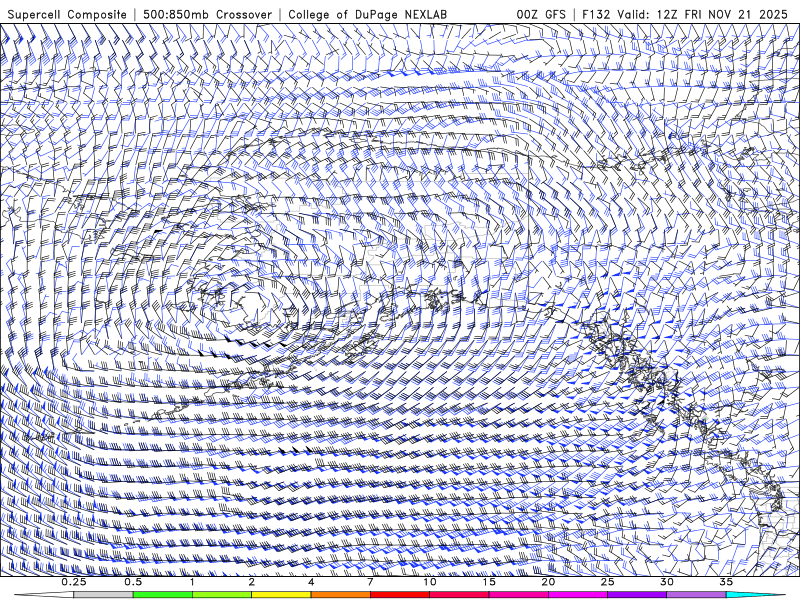Click the '00Z GFS' model run label
The image size is (800, 600).
(541, 14)
